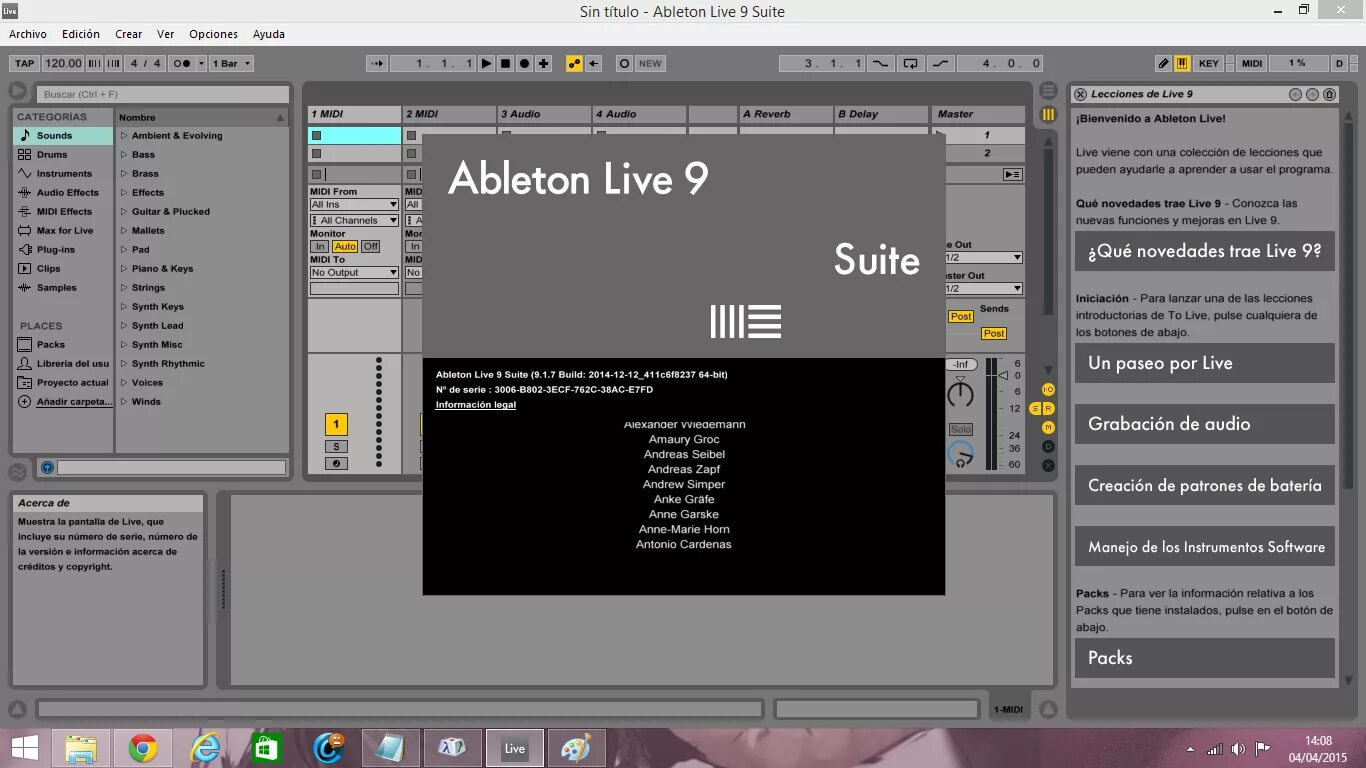This screenshot has width=1366, height=768.
Task: Click Añadir carpeta in Places
Action: pos(63,402)
